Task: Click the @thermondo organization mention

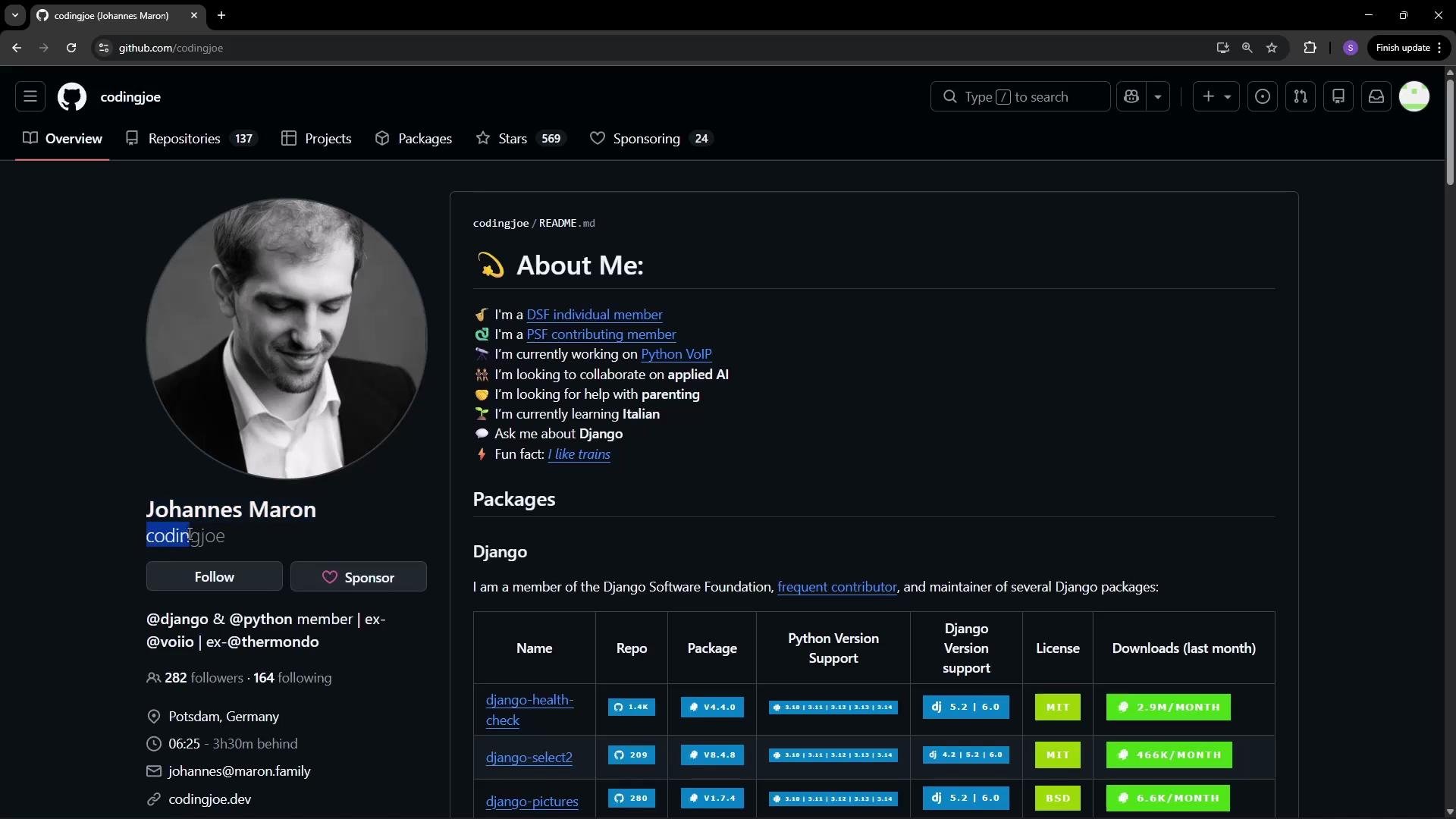Action: (273, 642)
